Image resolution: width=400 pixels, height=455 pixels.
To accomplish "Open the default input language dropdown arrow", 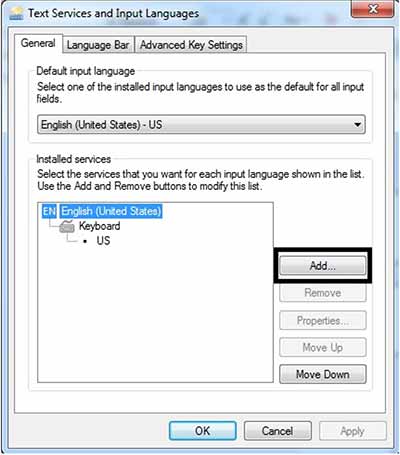I will [357, 125].
